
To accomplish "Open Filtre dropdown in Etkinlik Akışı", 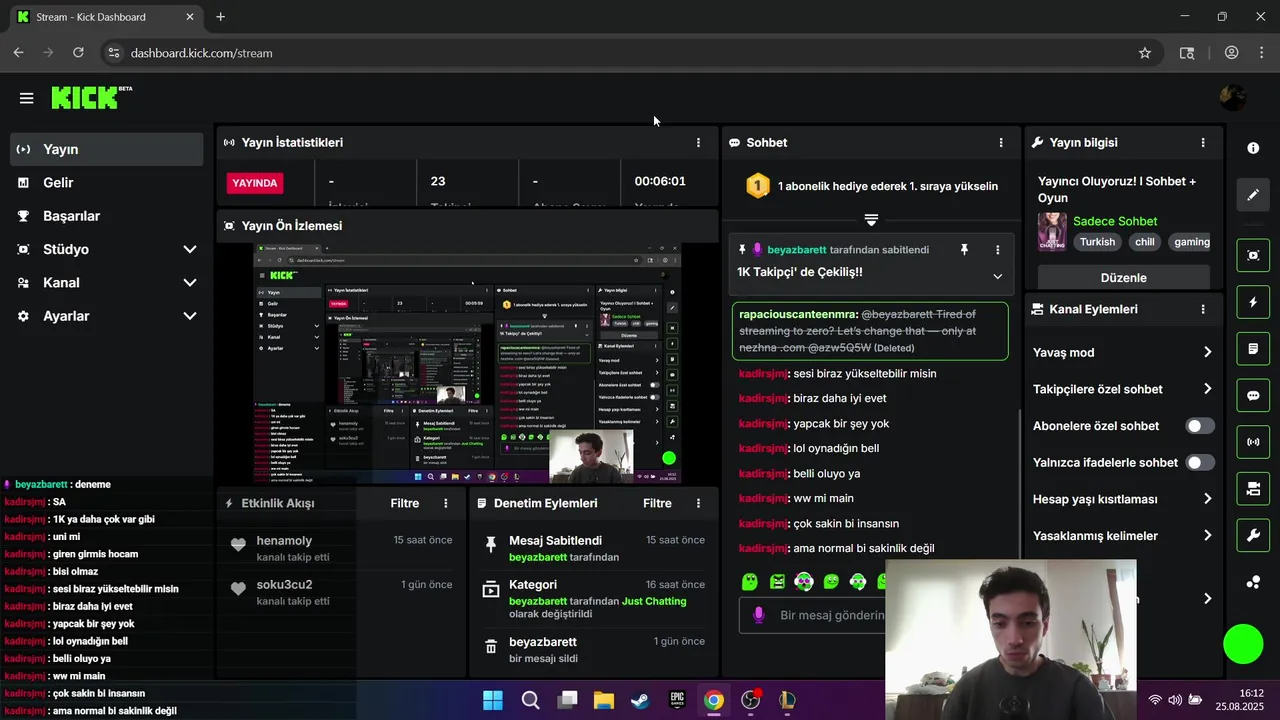I will coord(405,503).
